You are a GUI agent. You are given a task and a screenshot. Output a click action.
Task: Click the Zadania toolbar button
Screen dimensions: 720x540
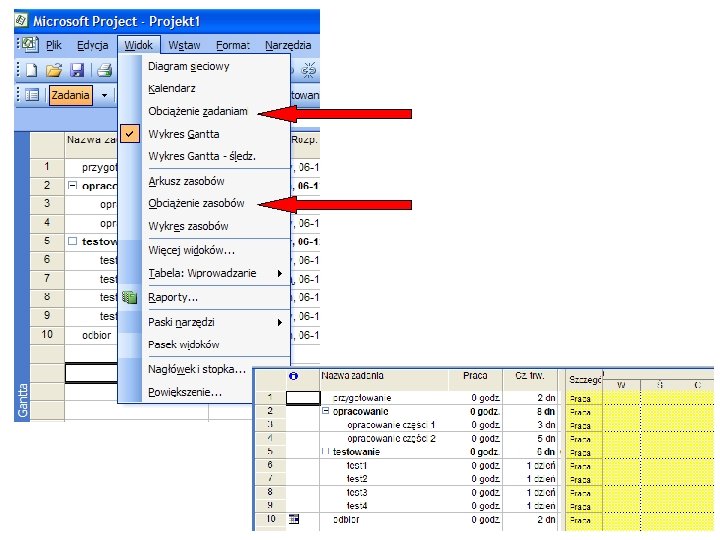click(70, 96)
